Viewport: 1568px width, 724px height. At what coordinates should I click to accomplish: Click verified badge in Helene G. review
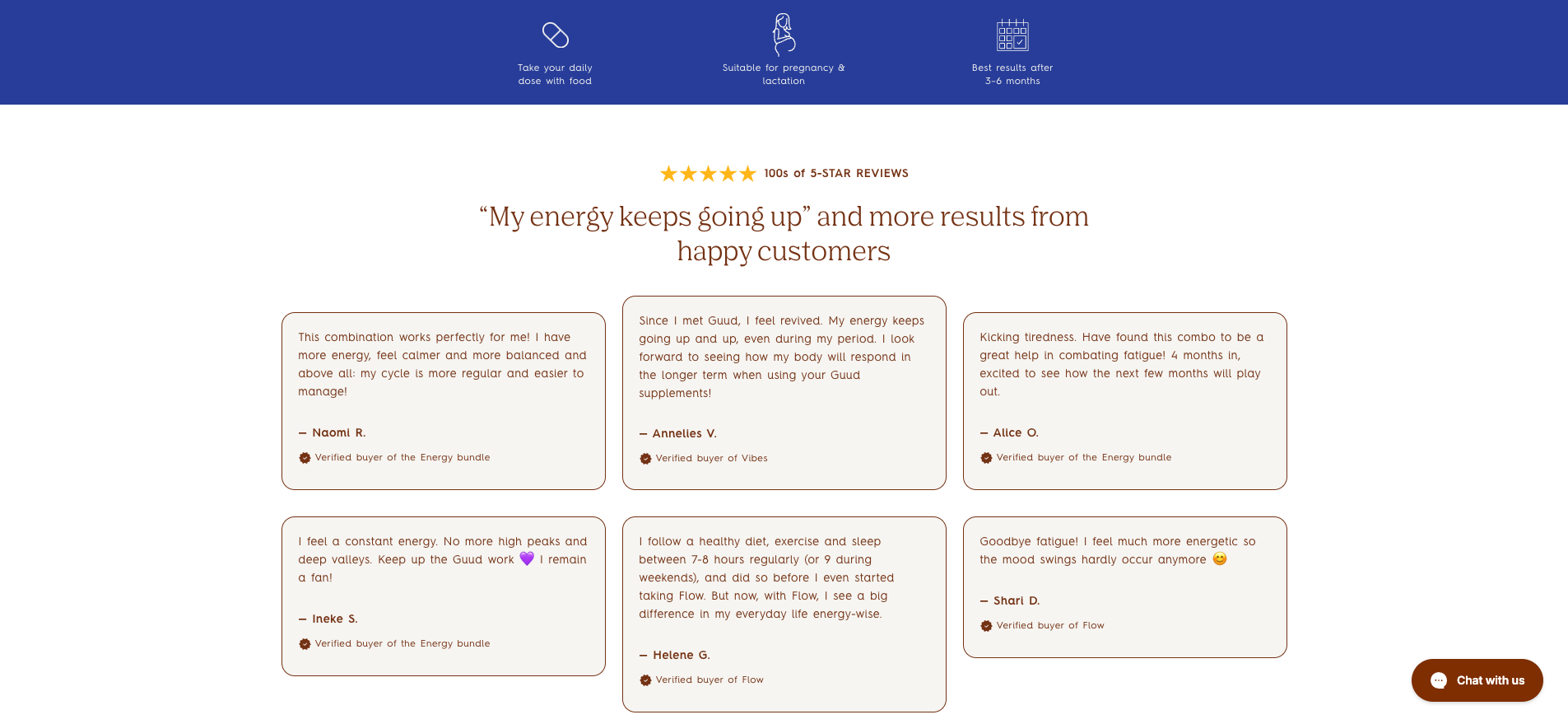[x=645, y=680]
